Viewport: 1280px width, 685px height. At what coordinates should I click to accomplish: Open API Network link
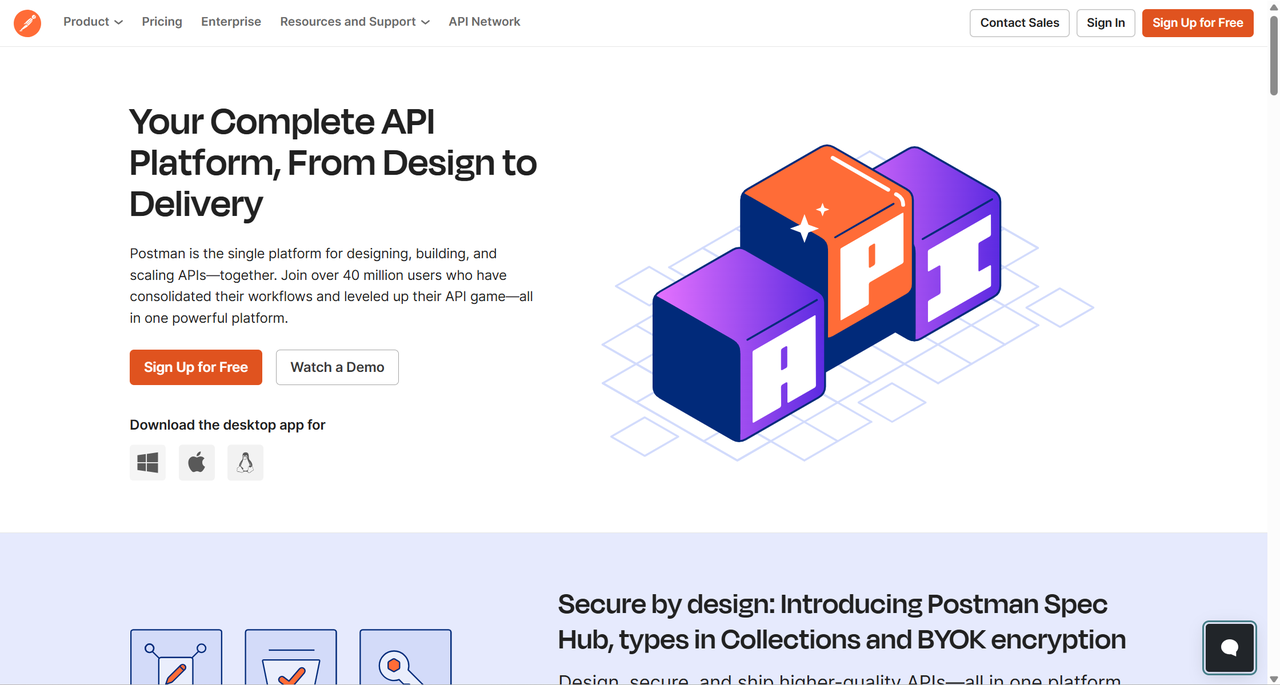pos(484,22)
